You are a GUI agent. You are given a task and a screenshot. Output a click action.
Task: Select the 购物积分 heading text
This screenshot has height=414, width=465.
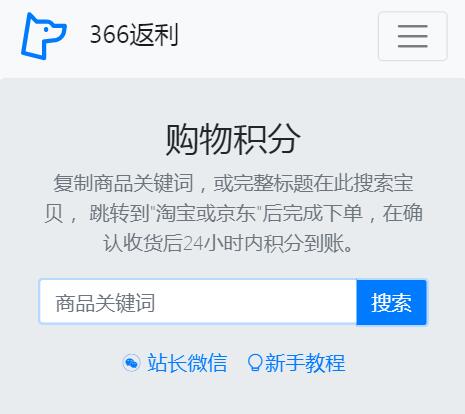tap(233, 139)
